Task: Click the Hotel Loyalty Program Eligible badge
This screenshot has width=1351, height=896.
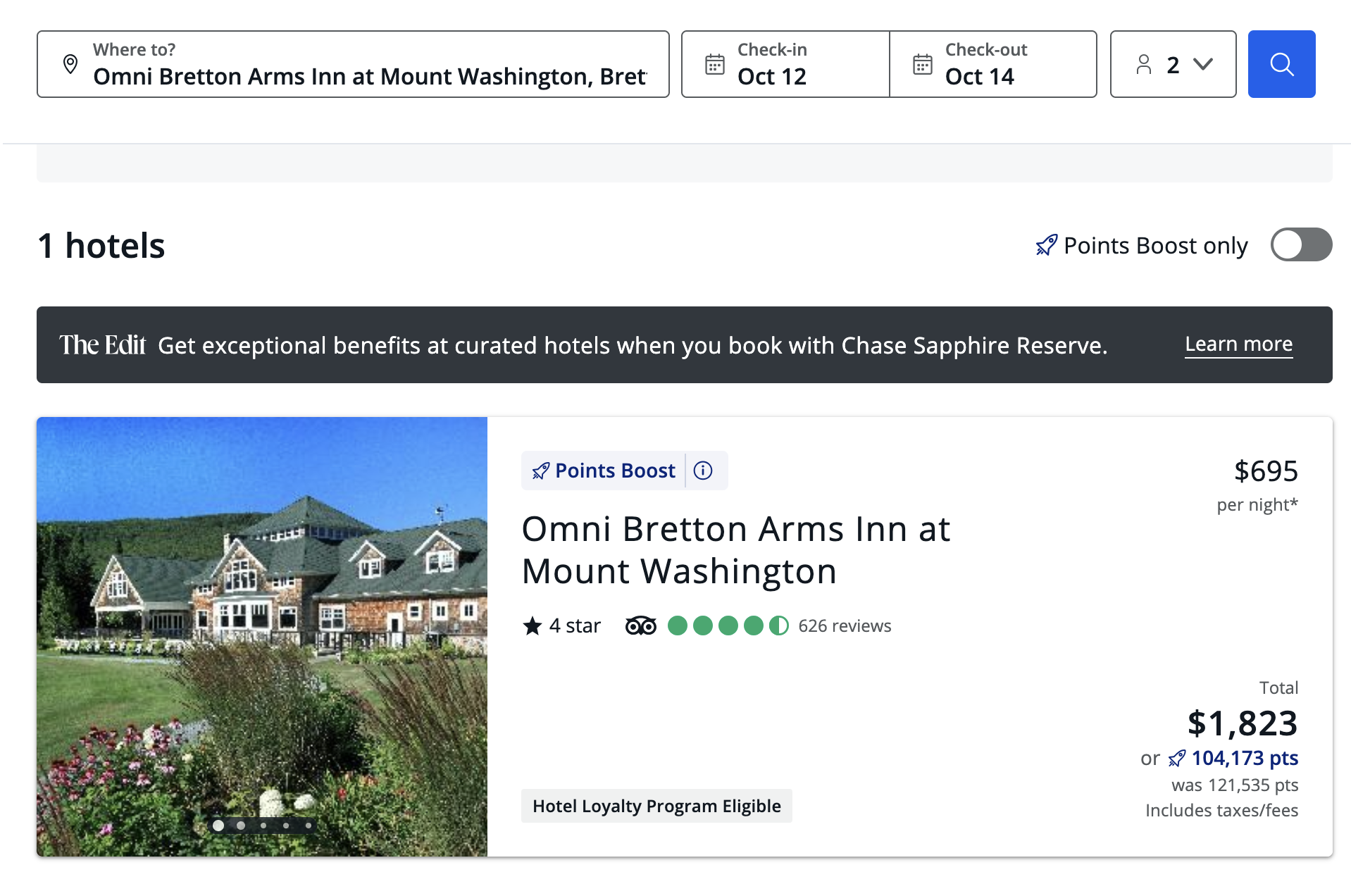Action: pos(656,806)
